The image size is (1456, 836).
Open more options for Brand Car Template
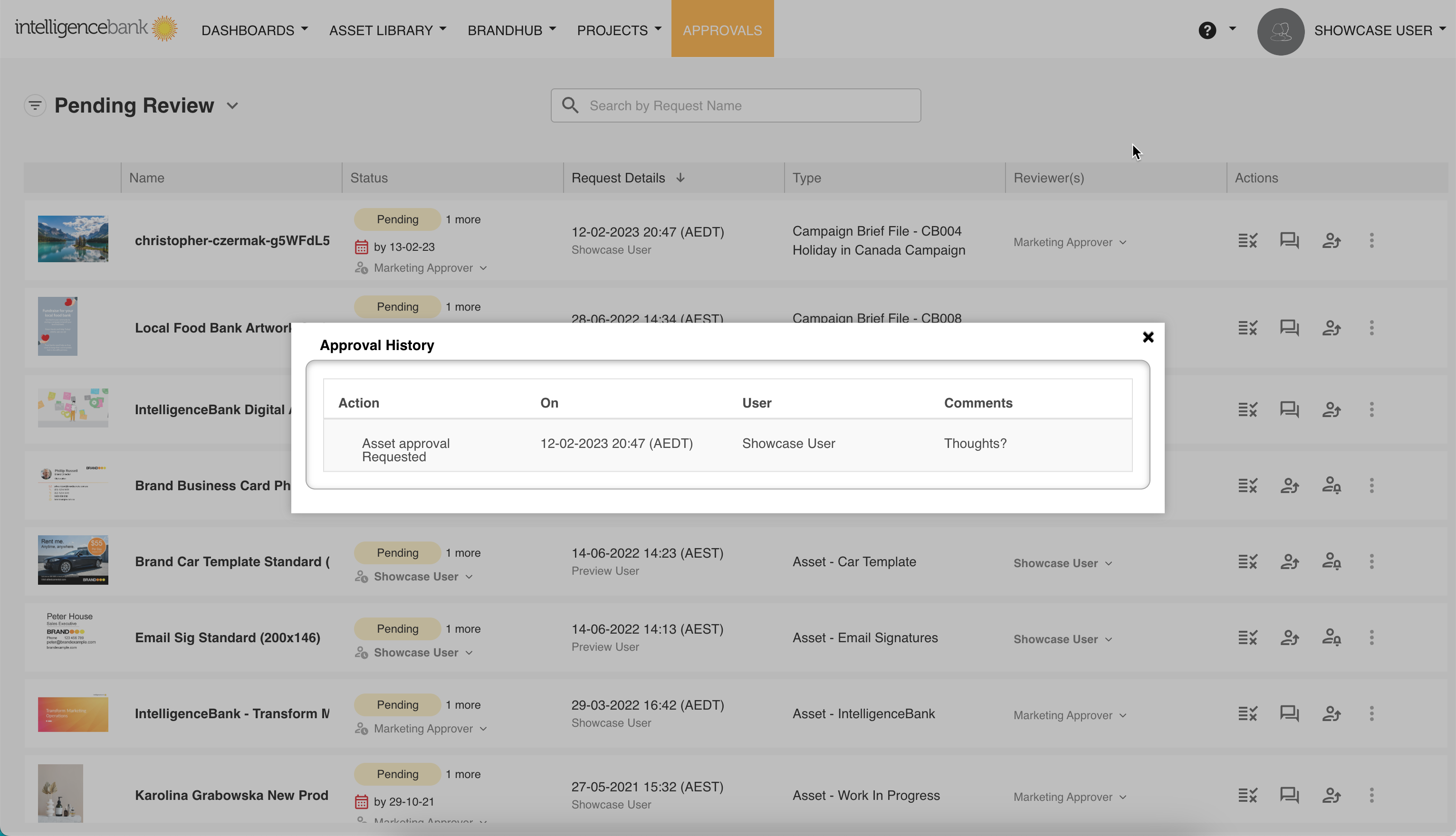click(x=1371, y=561)
